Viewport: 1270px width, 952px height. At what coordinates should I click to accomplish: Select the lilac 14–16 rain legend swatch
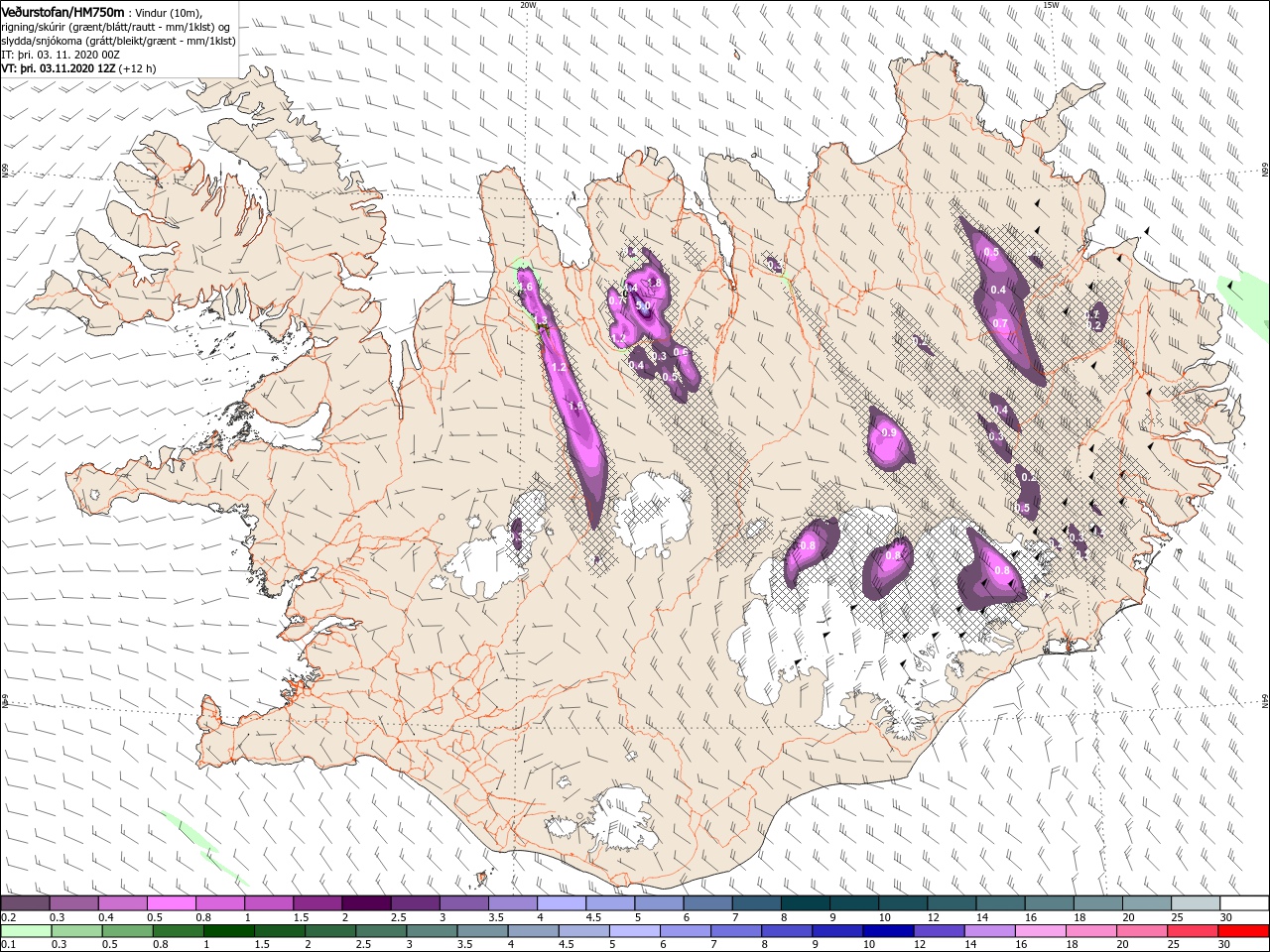[x=988, y=931]
